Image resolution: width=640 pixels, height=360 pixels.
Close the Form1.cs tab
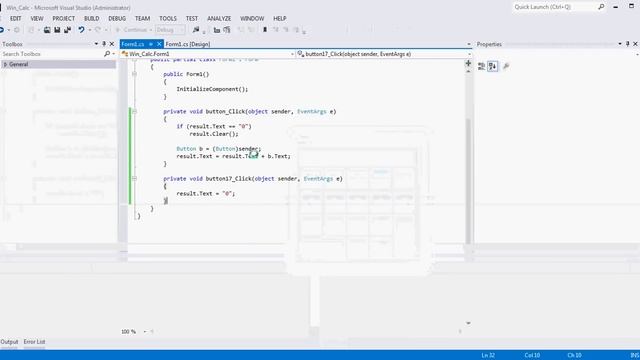point(159,44)
